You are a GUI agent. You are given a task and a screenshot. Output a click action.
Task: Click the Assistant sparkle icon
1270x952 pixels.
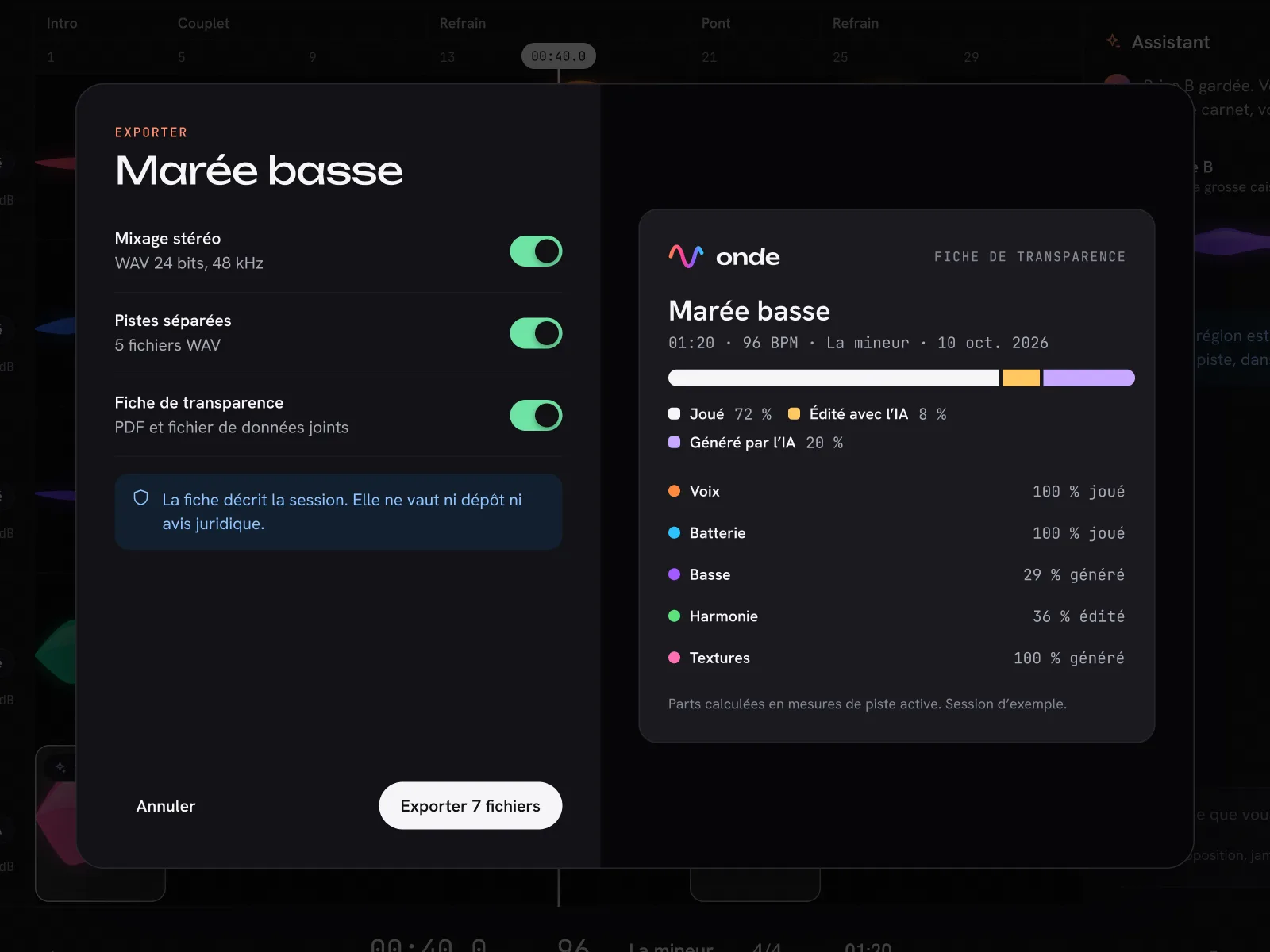[x=1113, y=41]
